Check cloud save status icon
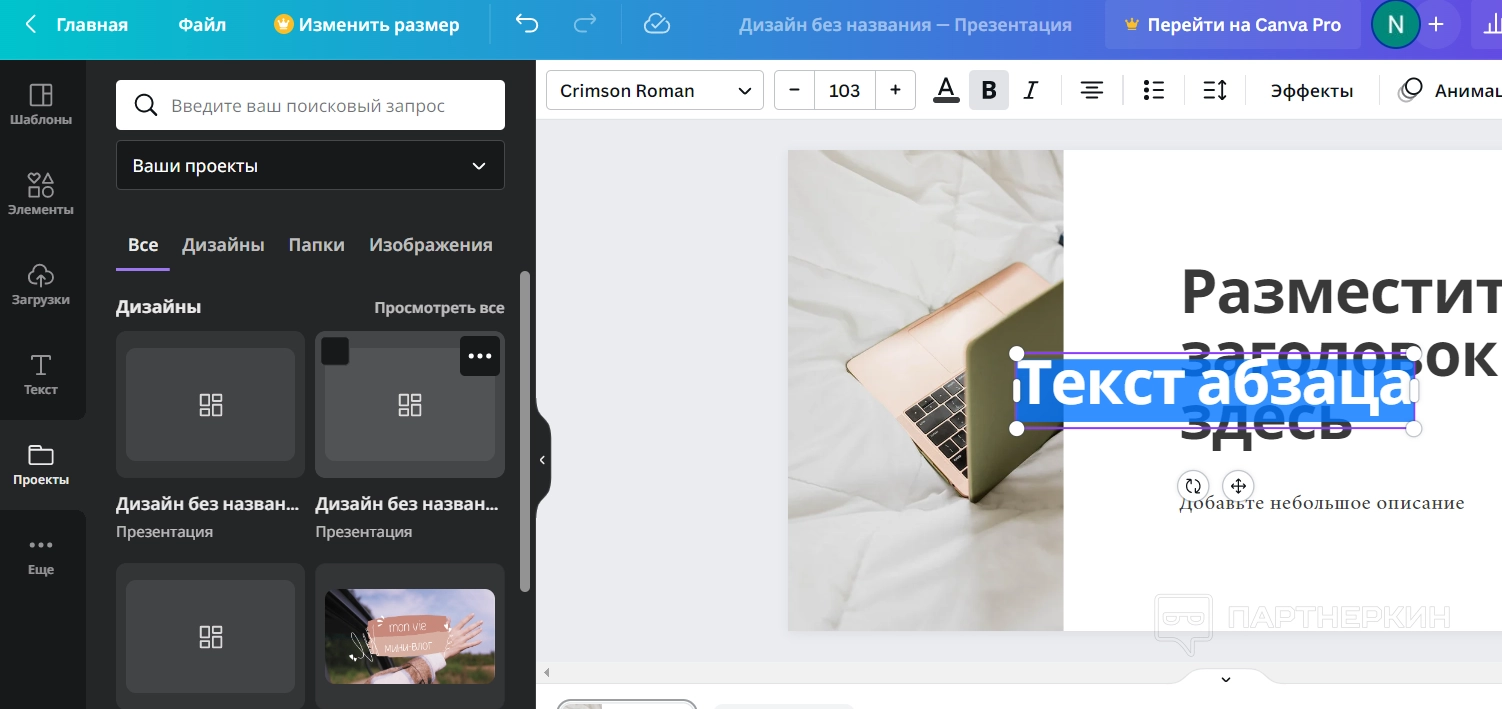1502x709 pixels. coord(656,25)
